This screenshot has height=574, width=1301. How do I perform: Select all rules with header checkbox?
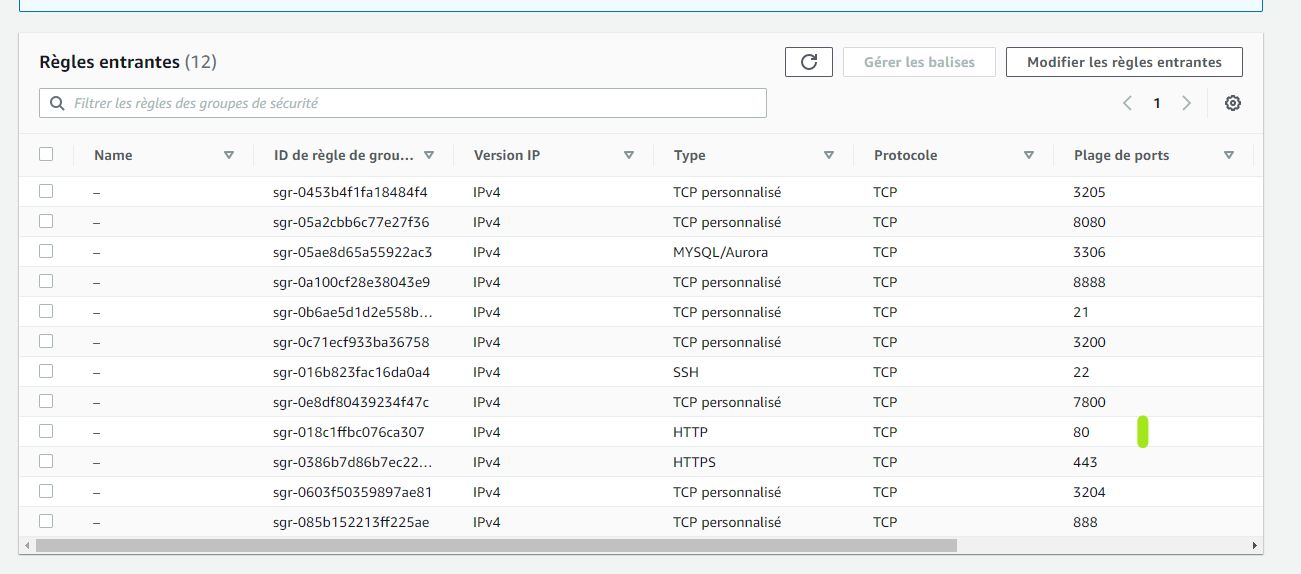pos(46,154)
